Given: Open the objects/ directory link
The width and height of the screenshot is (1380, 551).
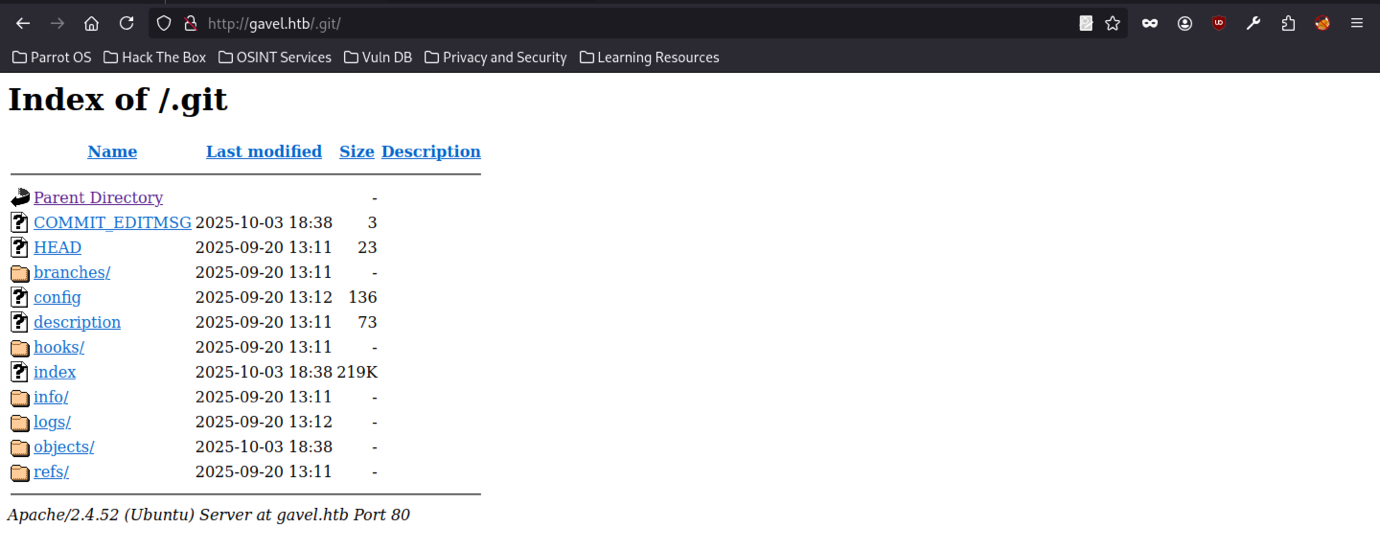Looking at the screenshot, I should coord(64,447).
